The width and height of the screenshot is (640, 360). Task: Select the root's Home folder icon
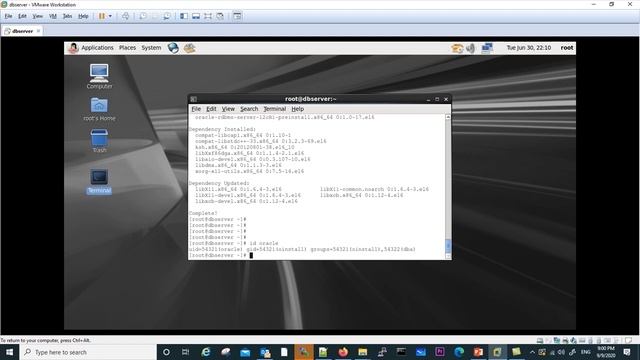tap(99, 109)
